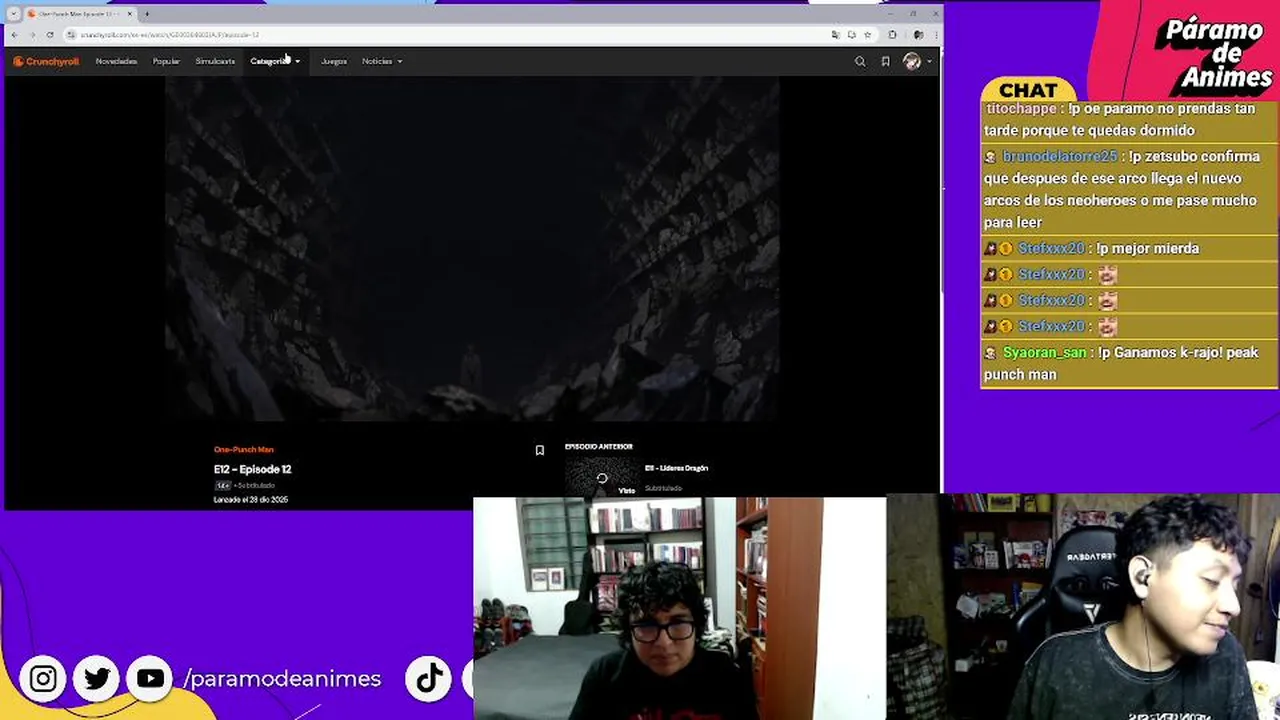Image resolution: width=1280 pixels, height=720 pixels.
Task: Add Episode 12 to watchlist bookmark
Action: (x=539, y=451)
